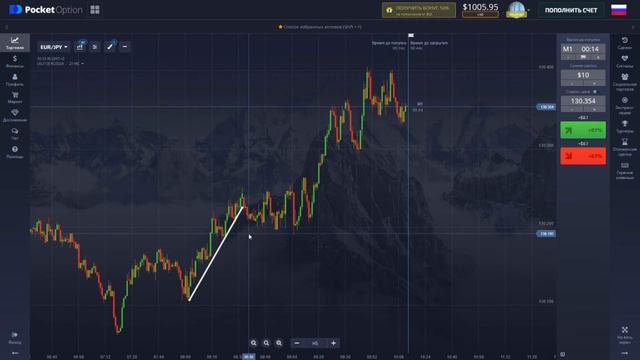Open the EUR/JPY asset dropdown
Screen dimensions: 640x360
click(53, 47)
